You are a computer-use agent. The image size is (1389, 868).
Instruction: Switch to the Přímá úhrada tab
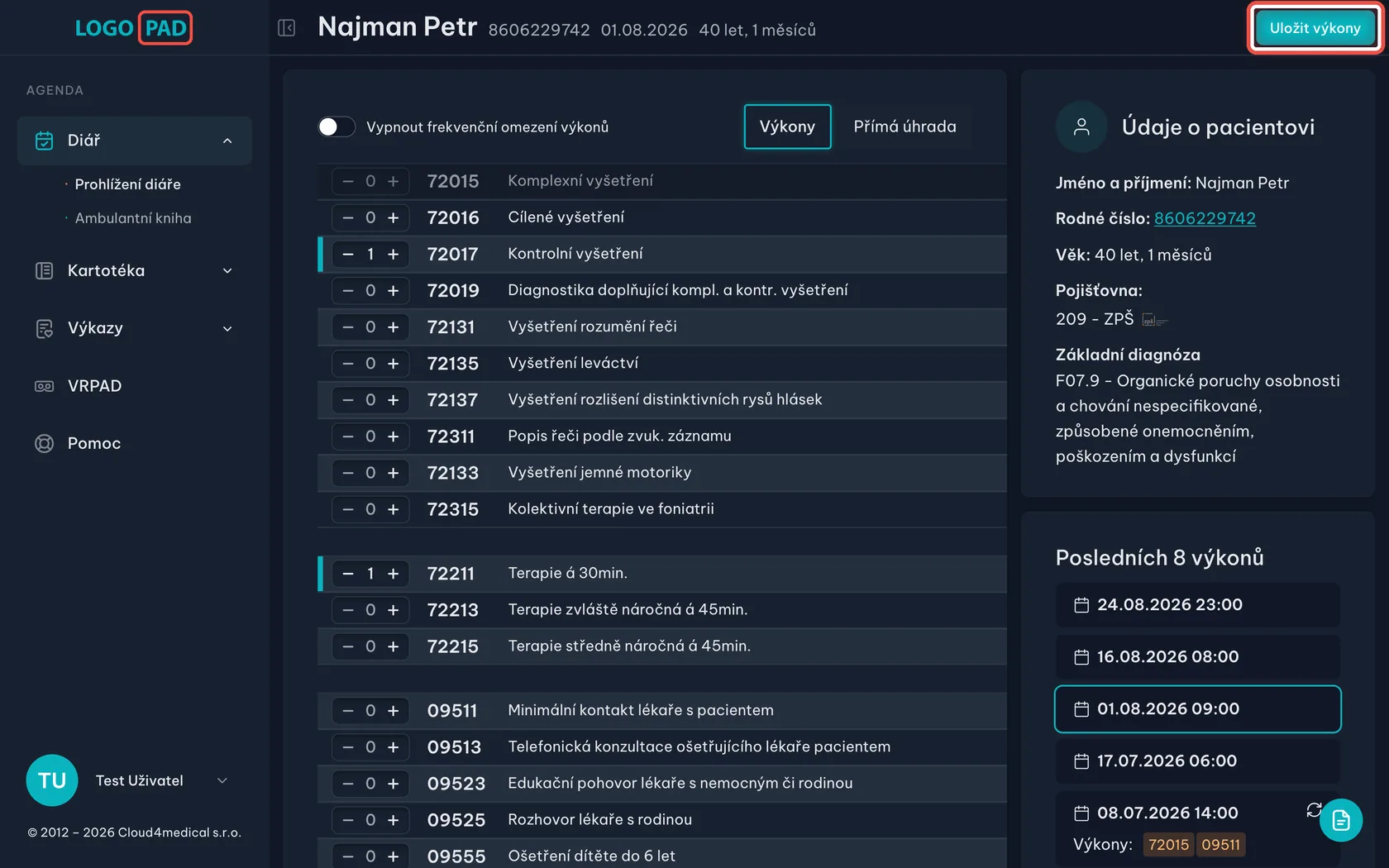coord(905,126)
